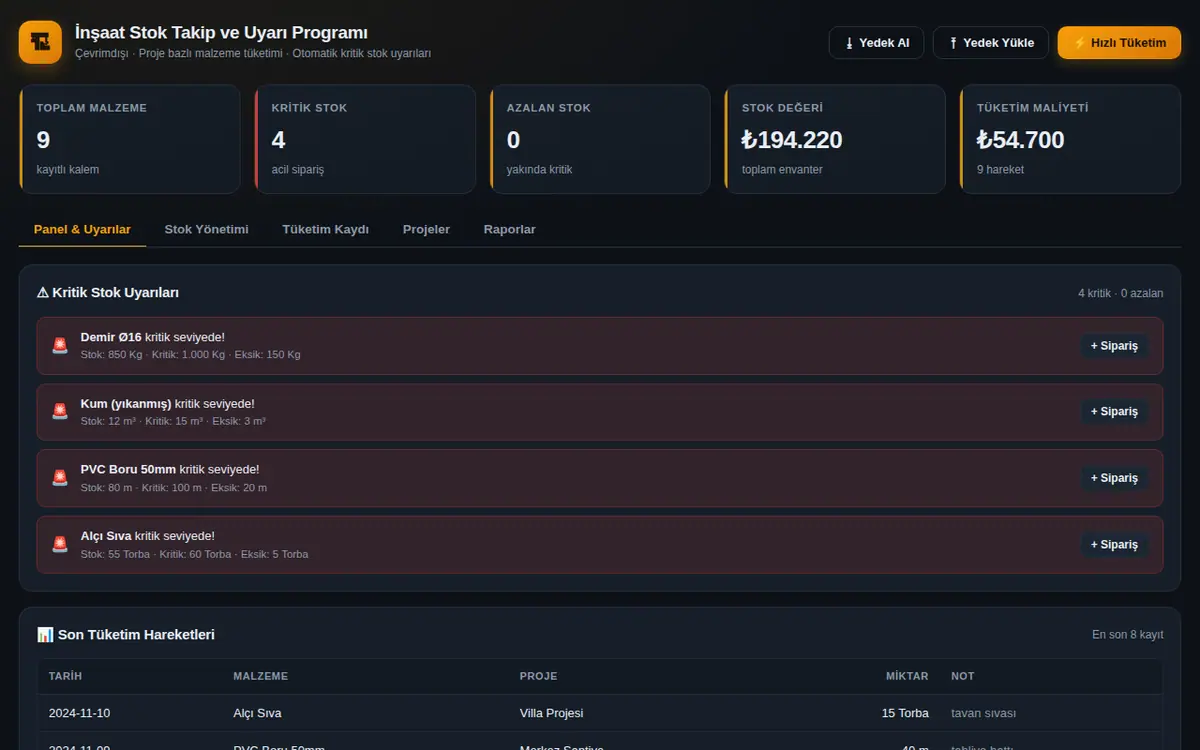Open the Hızlı Tüketim quick entry
Screen dimensions: 1200x750
[x=1119, y=43]
